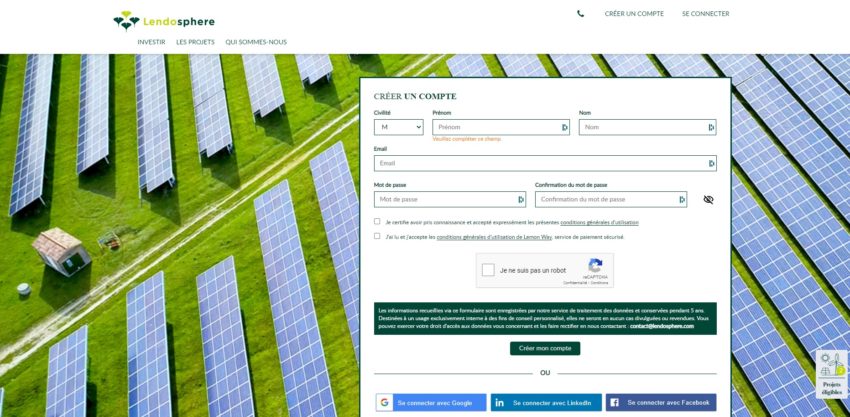Click the Lendosphere logo
The height and width of the screenshot is (417, 850).
pos(164,21)
